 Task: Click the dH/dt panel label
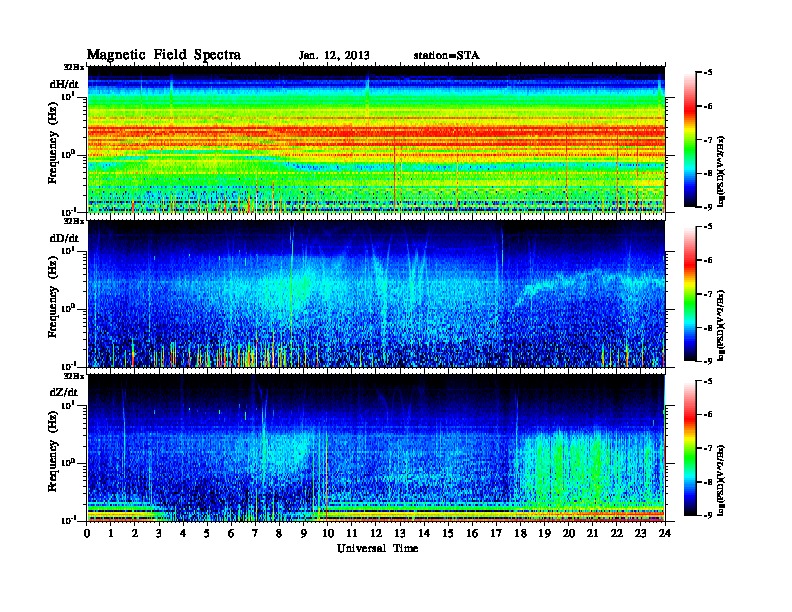(64, 84)
